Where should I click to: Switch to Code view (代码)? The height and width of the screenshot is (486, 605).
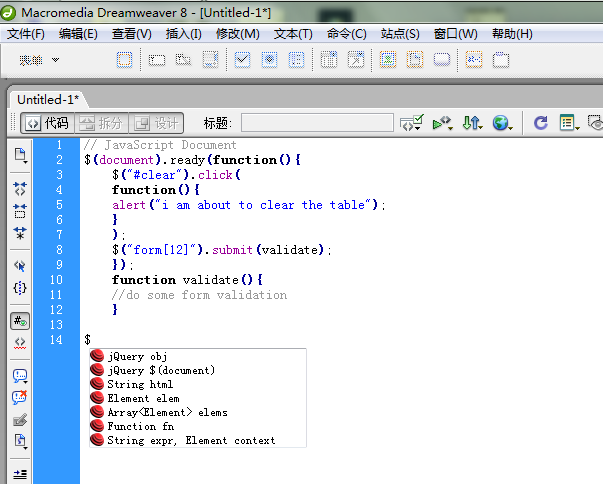point(47,123)
